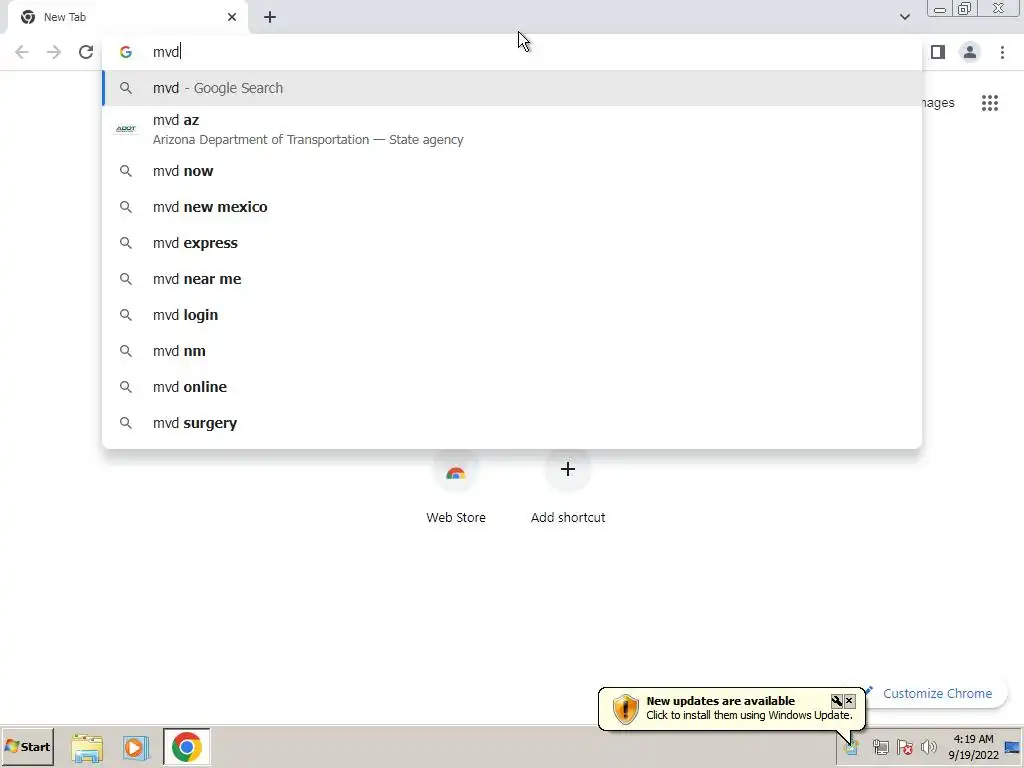This screenshot has width=1024, height=768.
Task: Close the Windows Update balloon
Action: tap(849, 701)
